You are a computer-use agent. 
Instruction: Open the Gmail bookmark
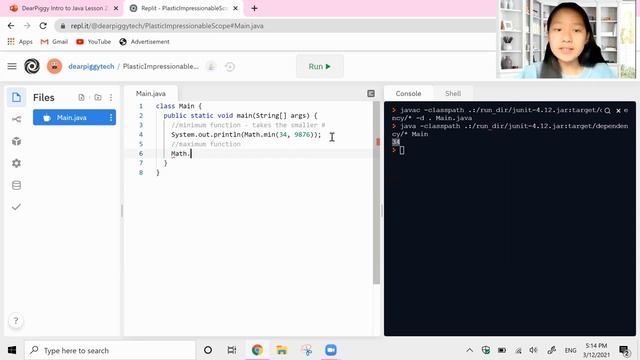55,42
